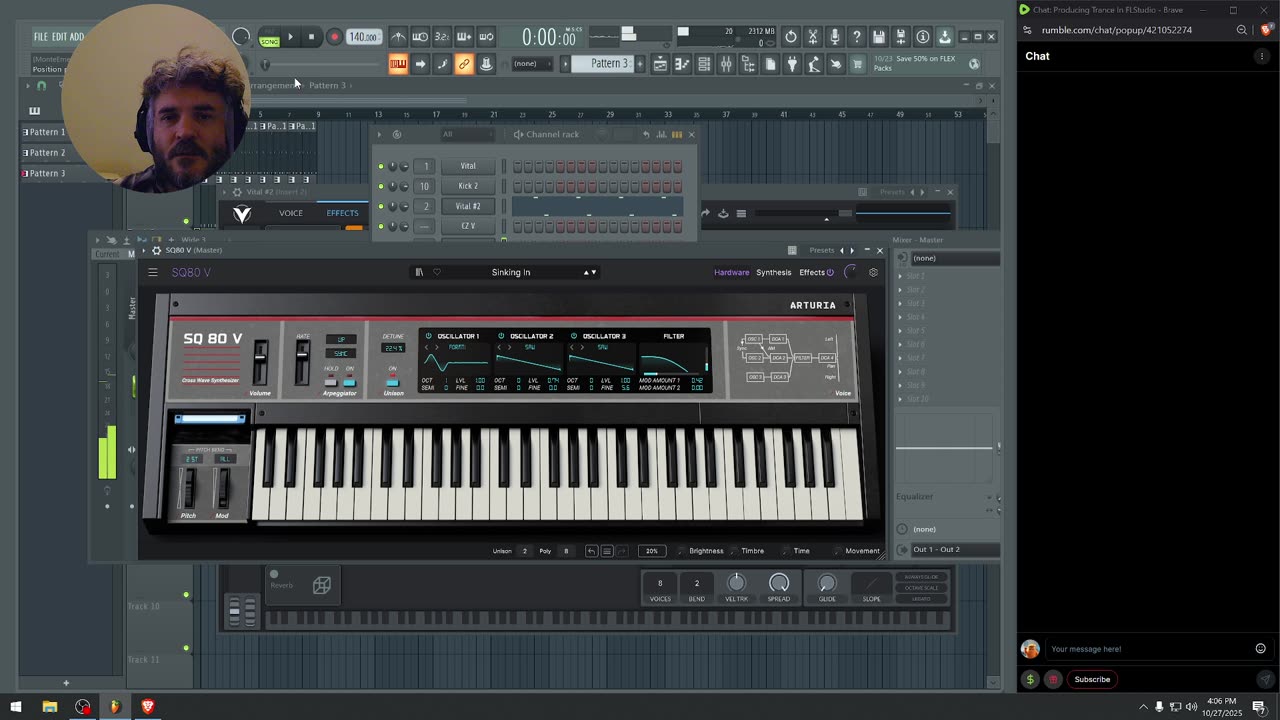Arm the red record button

click(334, 37)
